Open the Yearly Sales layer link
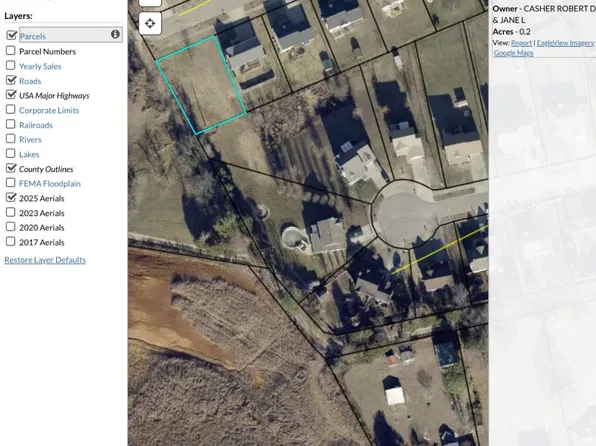Screen dimensions: 596x446 tap(40, 66)
